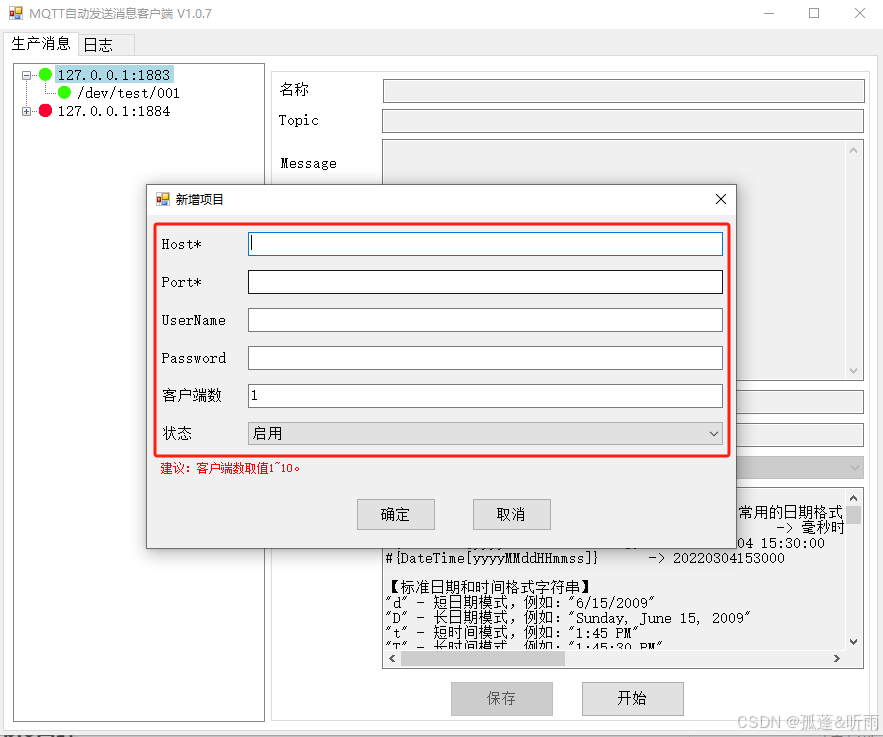Click the red hint text 建议：客户端数取值1~10
883x737 pixels.
pos(230,468)
